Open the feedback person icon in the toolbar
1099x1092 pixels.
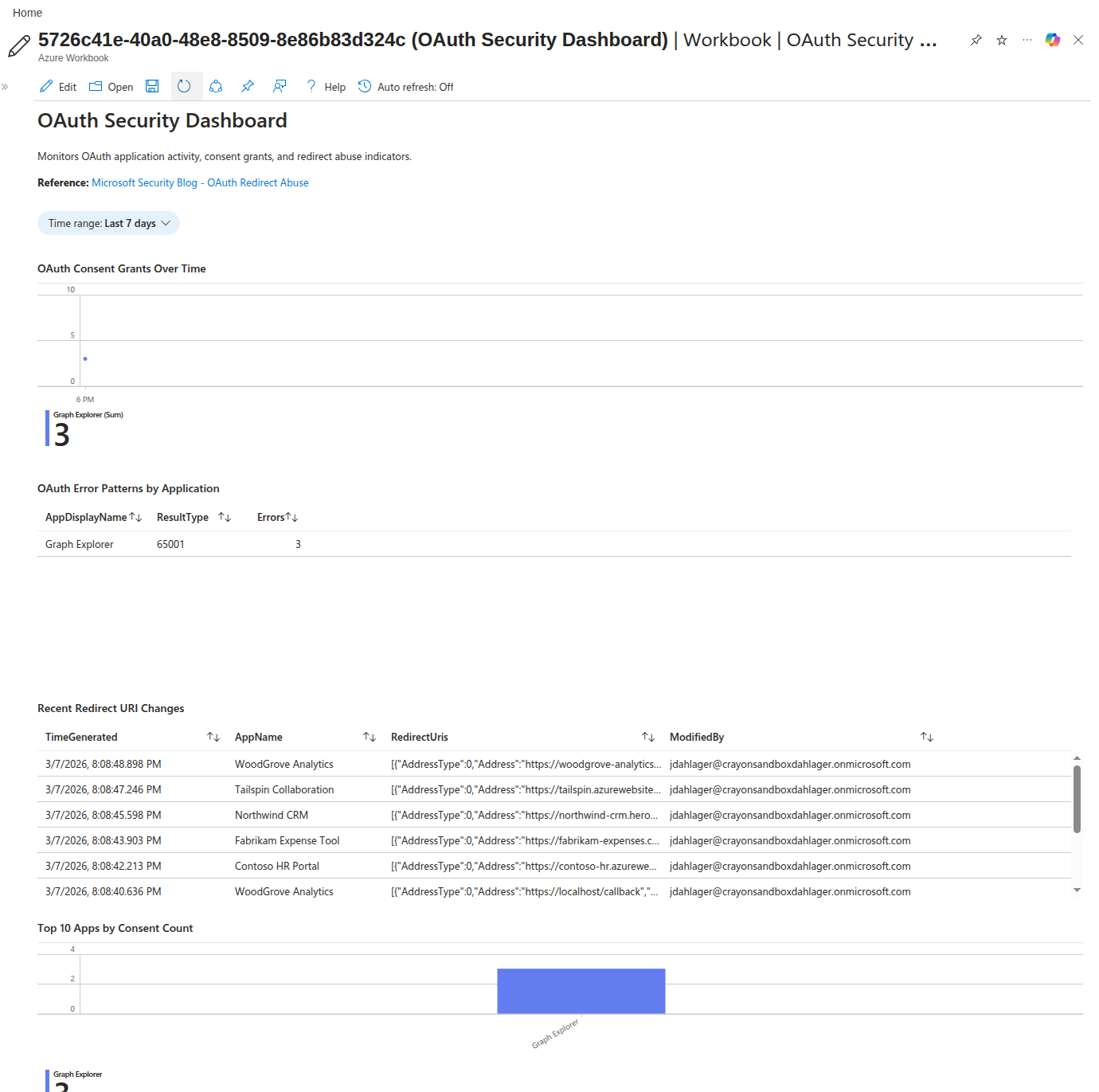pyautogui.click(x=279, y=86)
